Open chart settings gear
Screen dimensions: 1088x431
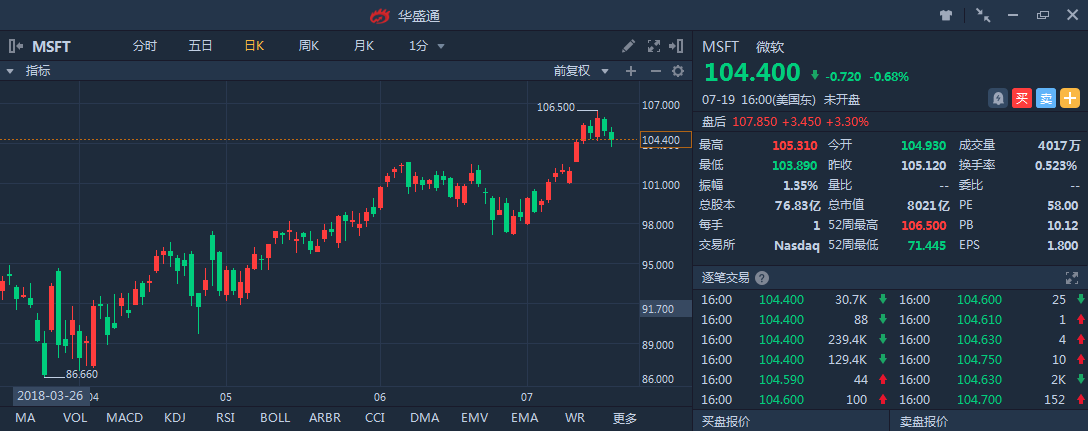tap(677, 71)
